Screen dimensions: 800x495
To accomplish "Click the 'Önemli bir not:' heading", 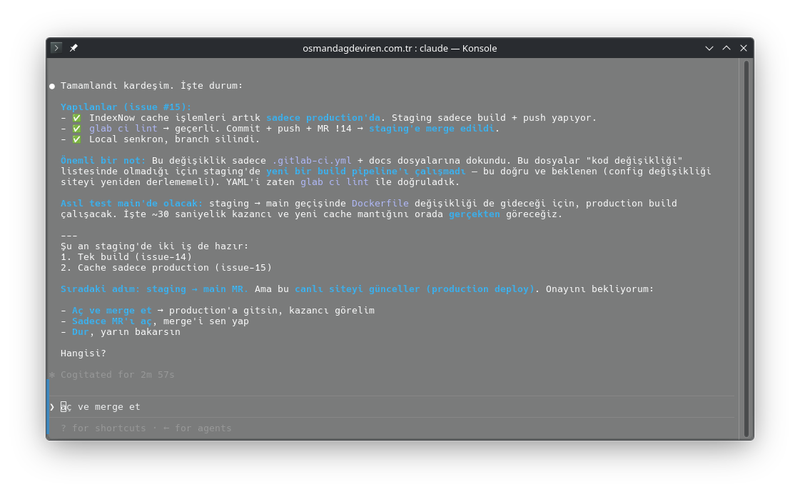I will pyautogui.click(x=103, y=160).
